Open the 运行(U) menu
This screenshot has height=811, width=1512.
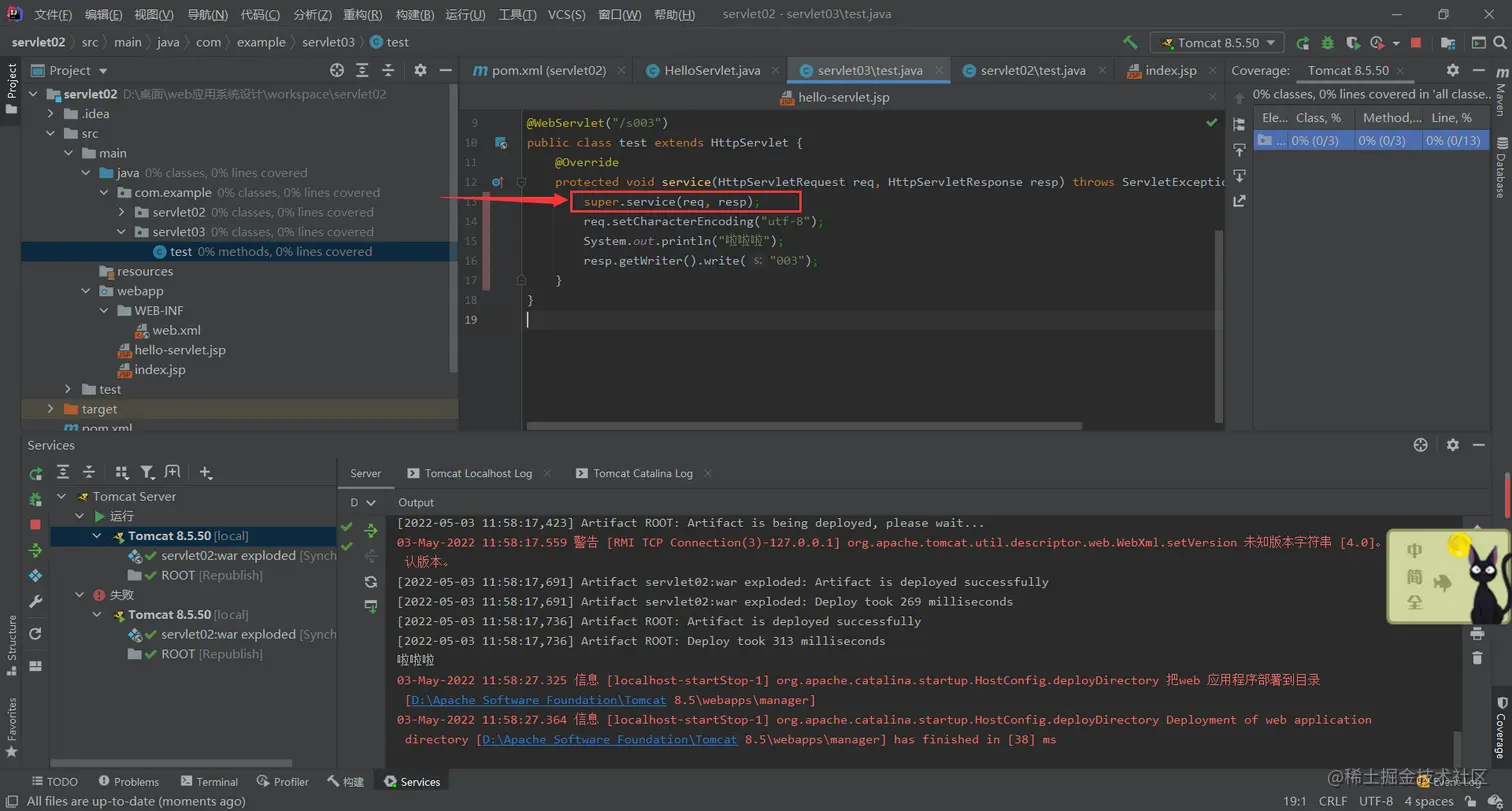click(x=465, y=15)
